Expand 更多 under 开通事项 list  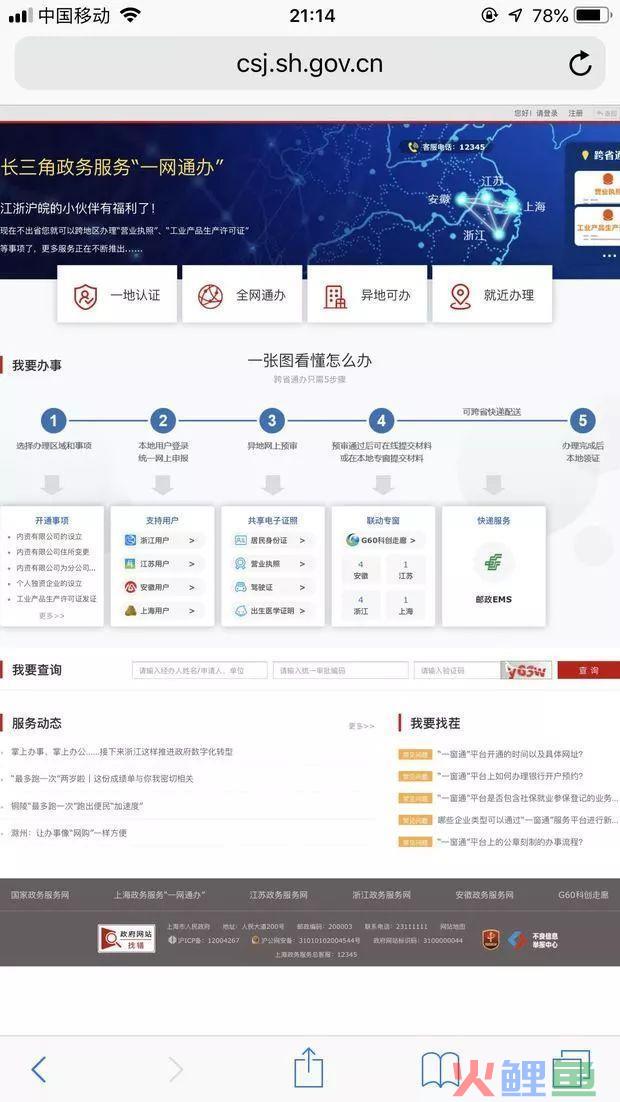[51, 615]
